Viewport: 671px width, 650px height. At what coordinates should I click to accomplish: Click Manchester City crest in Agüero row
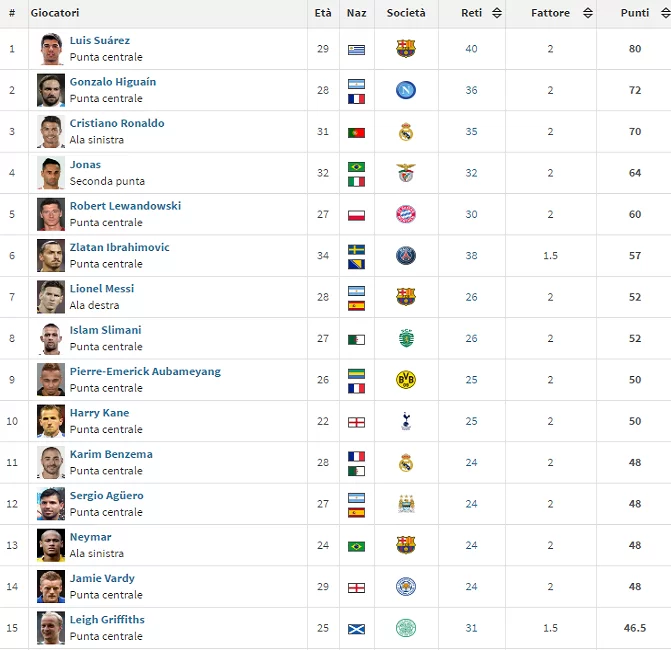click(405, 504)
